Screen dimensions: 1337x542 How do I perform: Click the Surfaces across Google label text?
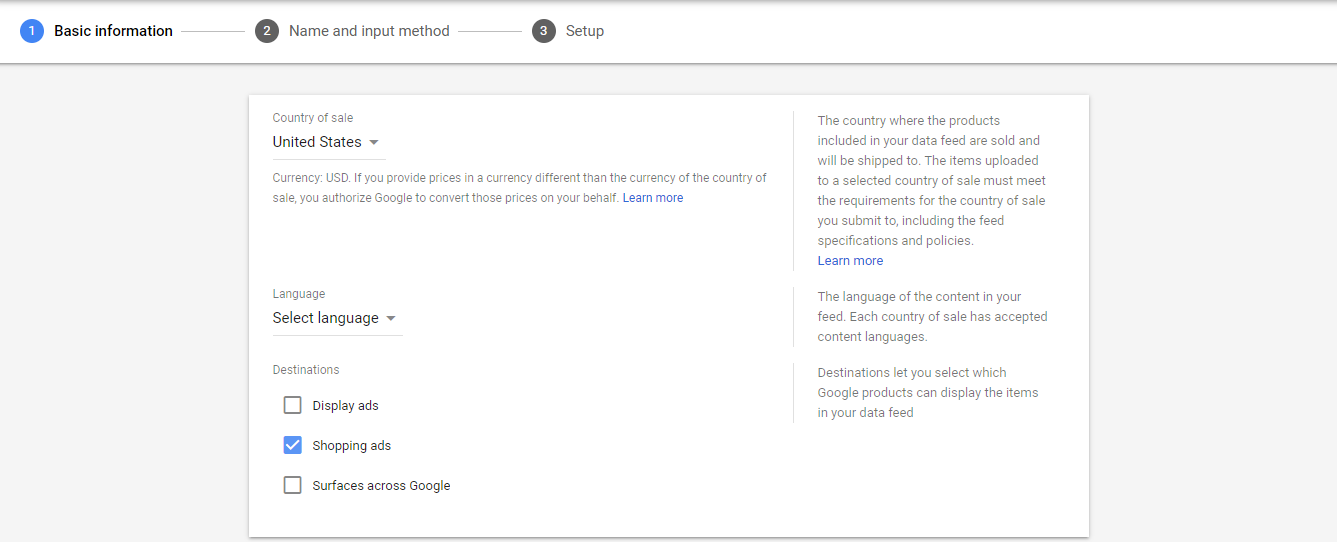(381, 486)
